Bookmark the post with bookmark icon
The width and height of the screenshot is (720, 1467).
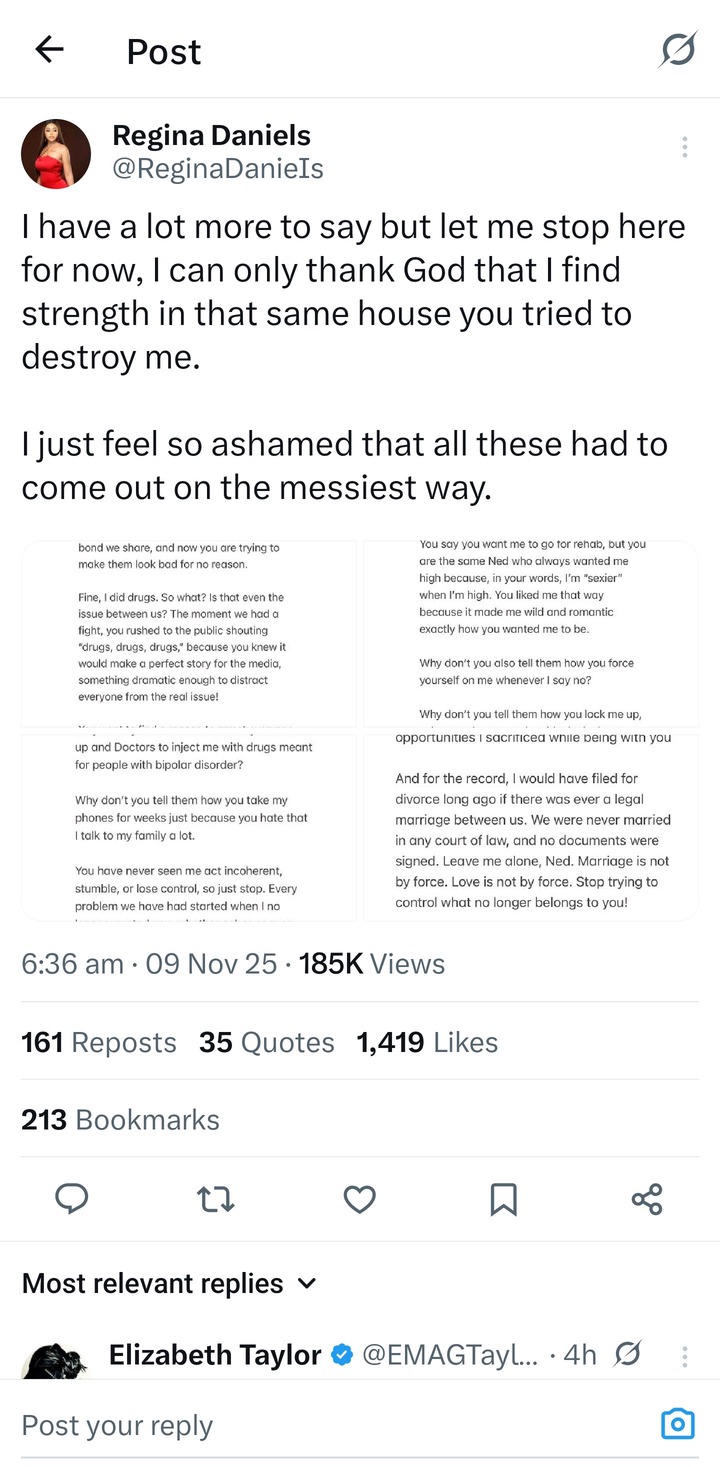coord(503,1198)
